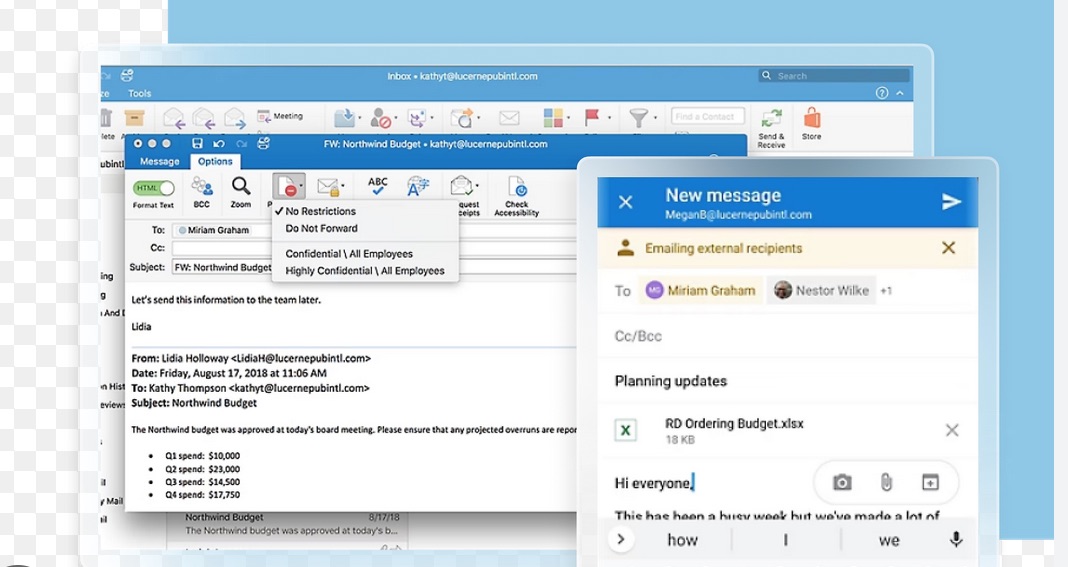The width and height of the screenshot is (1068, 567).
Task: Click the Move to folder icon
Action: click(344, 118)
